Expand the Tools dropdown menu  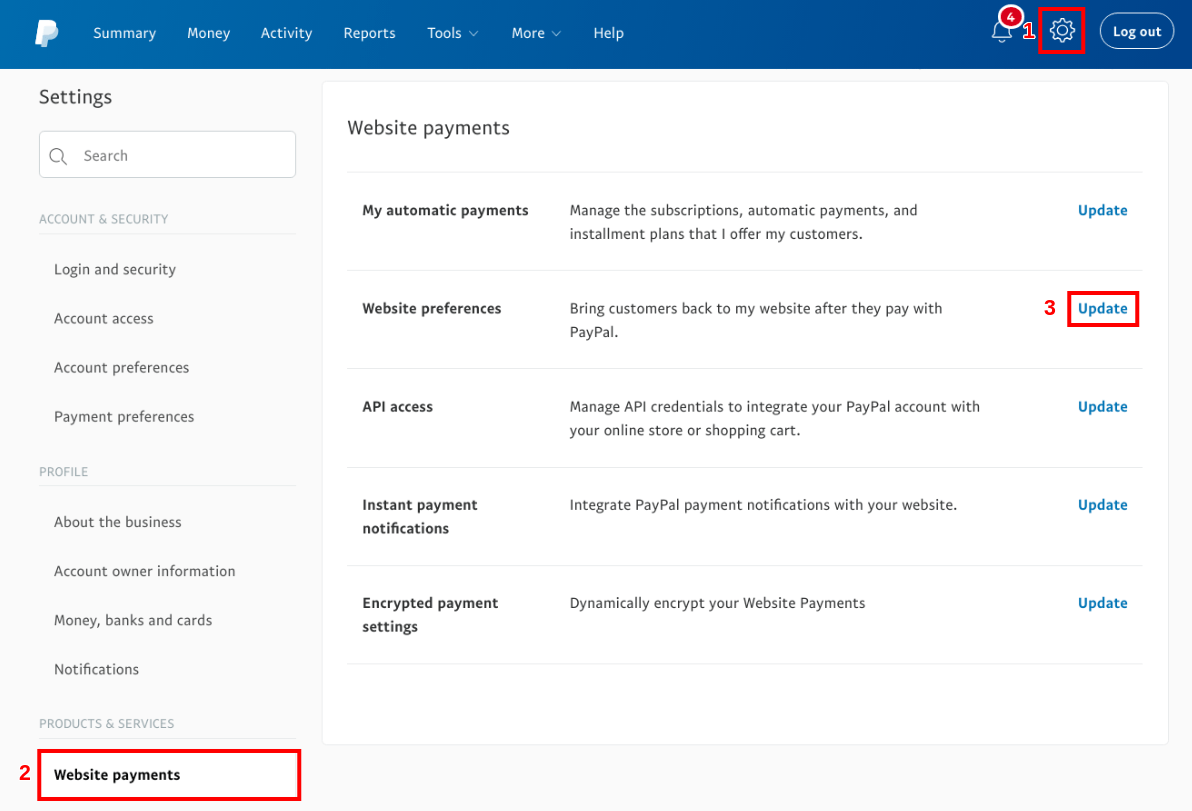[x=452, y=33]
